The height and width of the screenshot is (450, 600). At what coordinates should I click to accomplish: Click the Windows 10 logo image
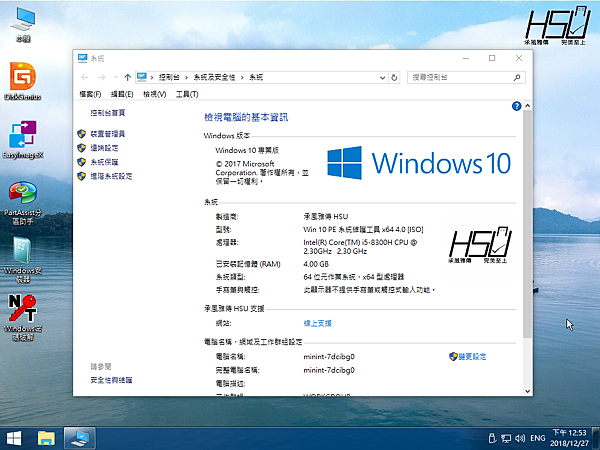(x=419, y=163)
